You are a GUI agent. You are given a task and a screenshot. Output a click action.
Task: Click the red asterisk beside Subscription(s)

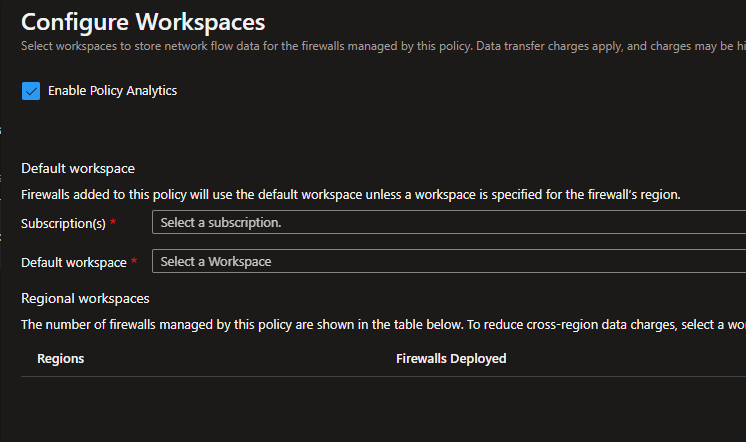(113, 222)
